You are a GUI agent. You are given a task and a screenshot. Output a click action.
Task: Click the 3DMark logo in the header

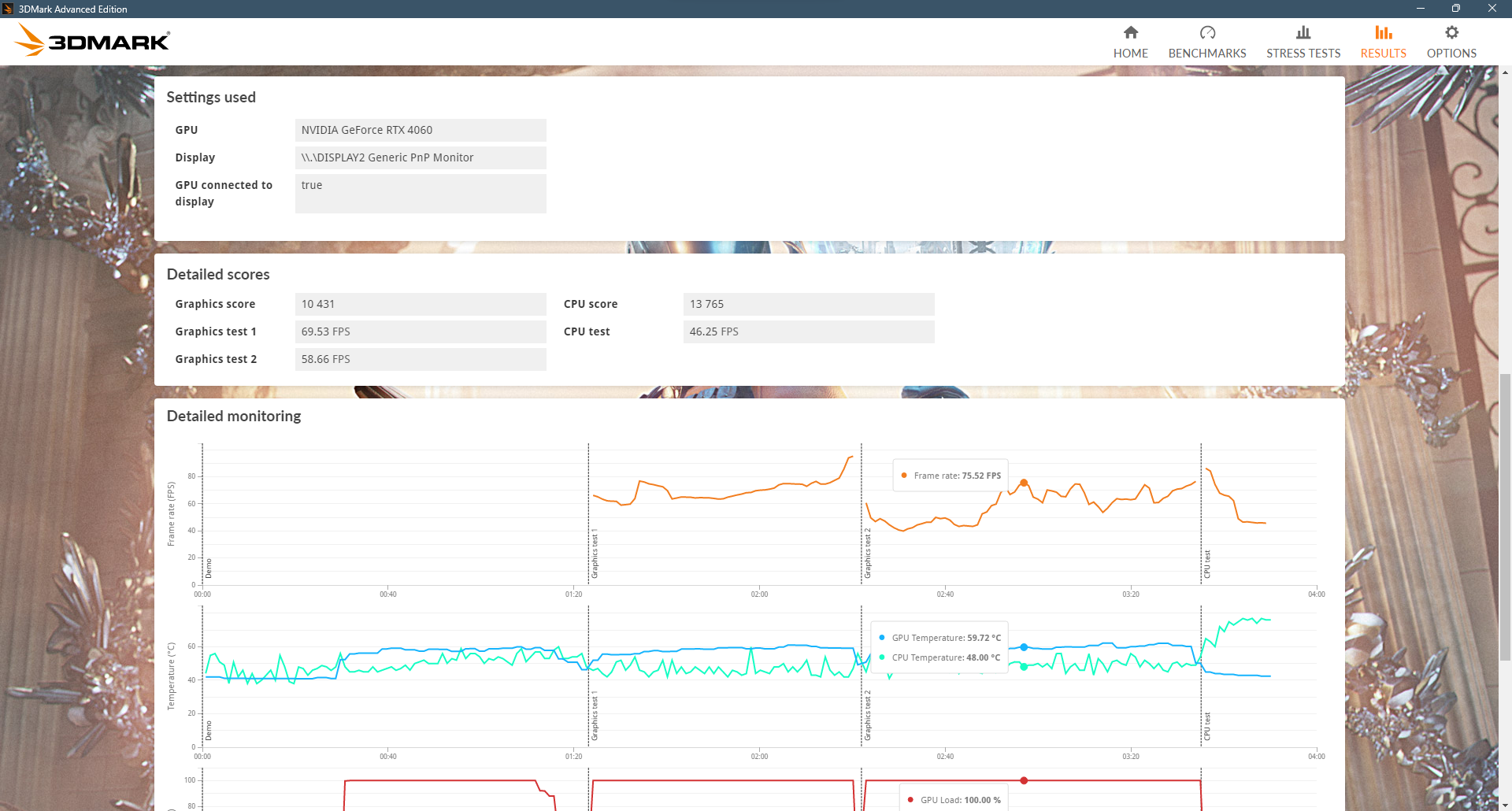pos(93,40)
